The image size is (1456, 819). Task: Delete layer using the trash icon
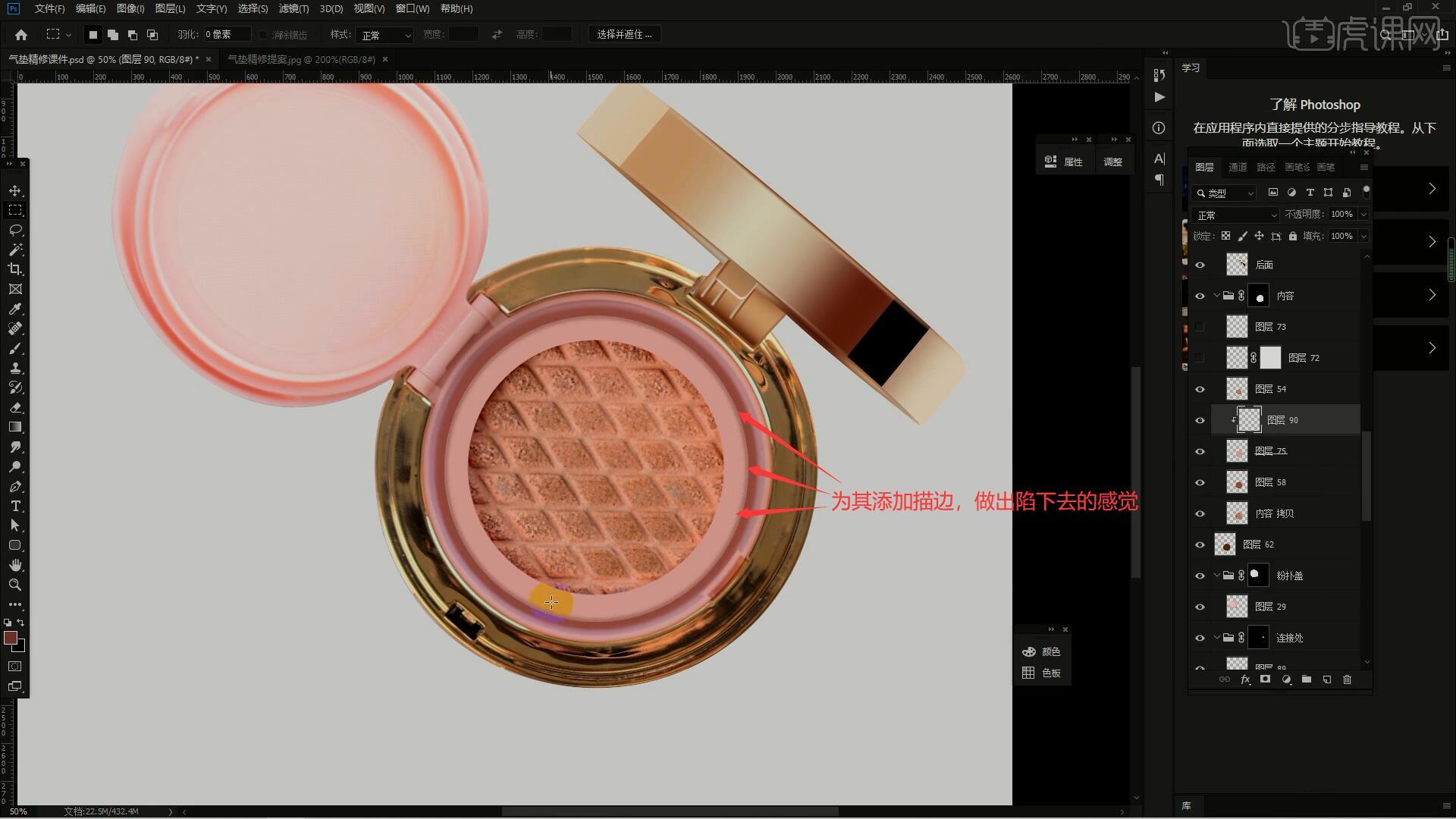[1347, 679]
